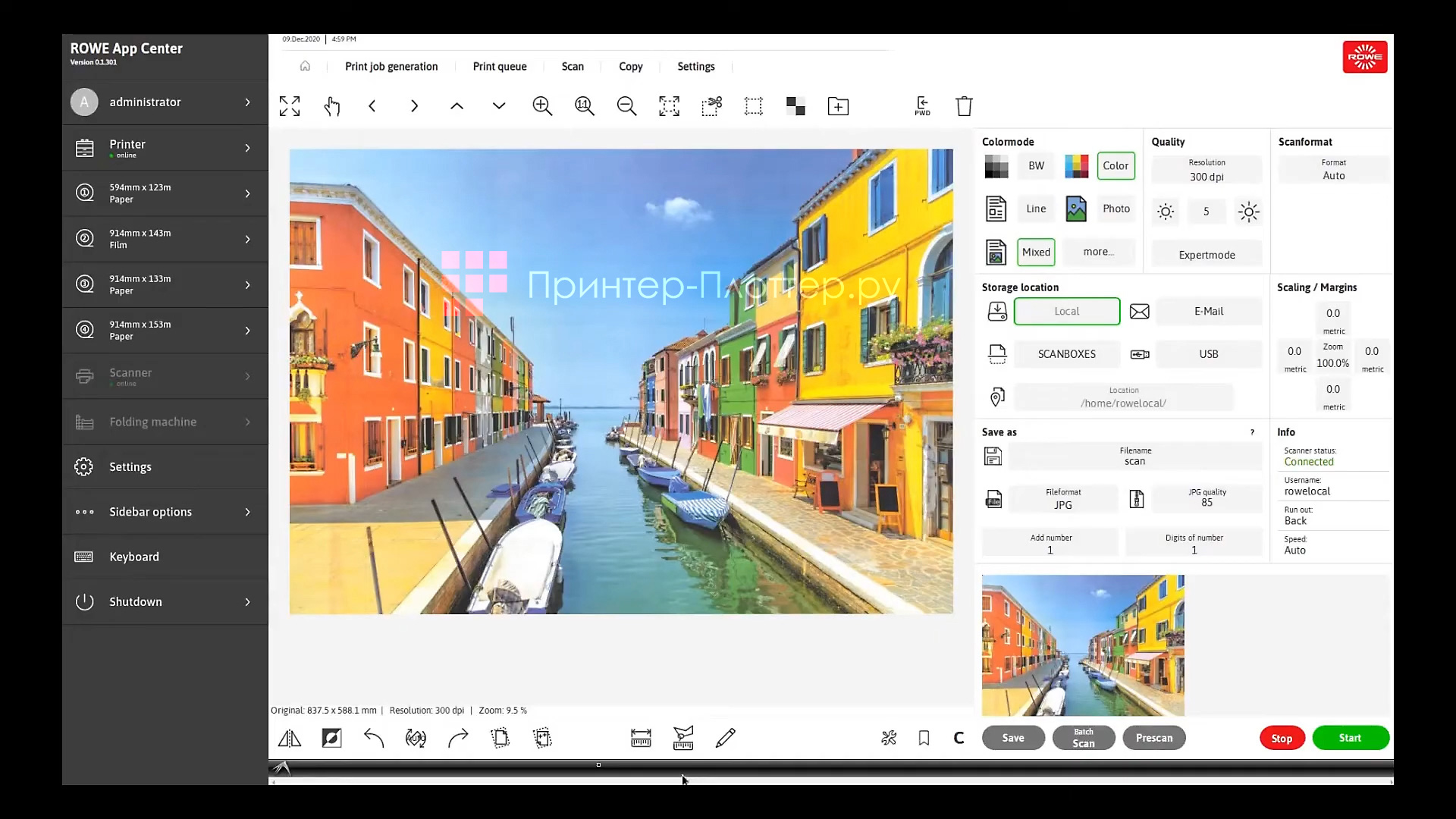Viewport: 1456px width, 819px height.
Task: Expand the 914mm x 143m Film roll
Action: tap(165, 238)
